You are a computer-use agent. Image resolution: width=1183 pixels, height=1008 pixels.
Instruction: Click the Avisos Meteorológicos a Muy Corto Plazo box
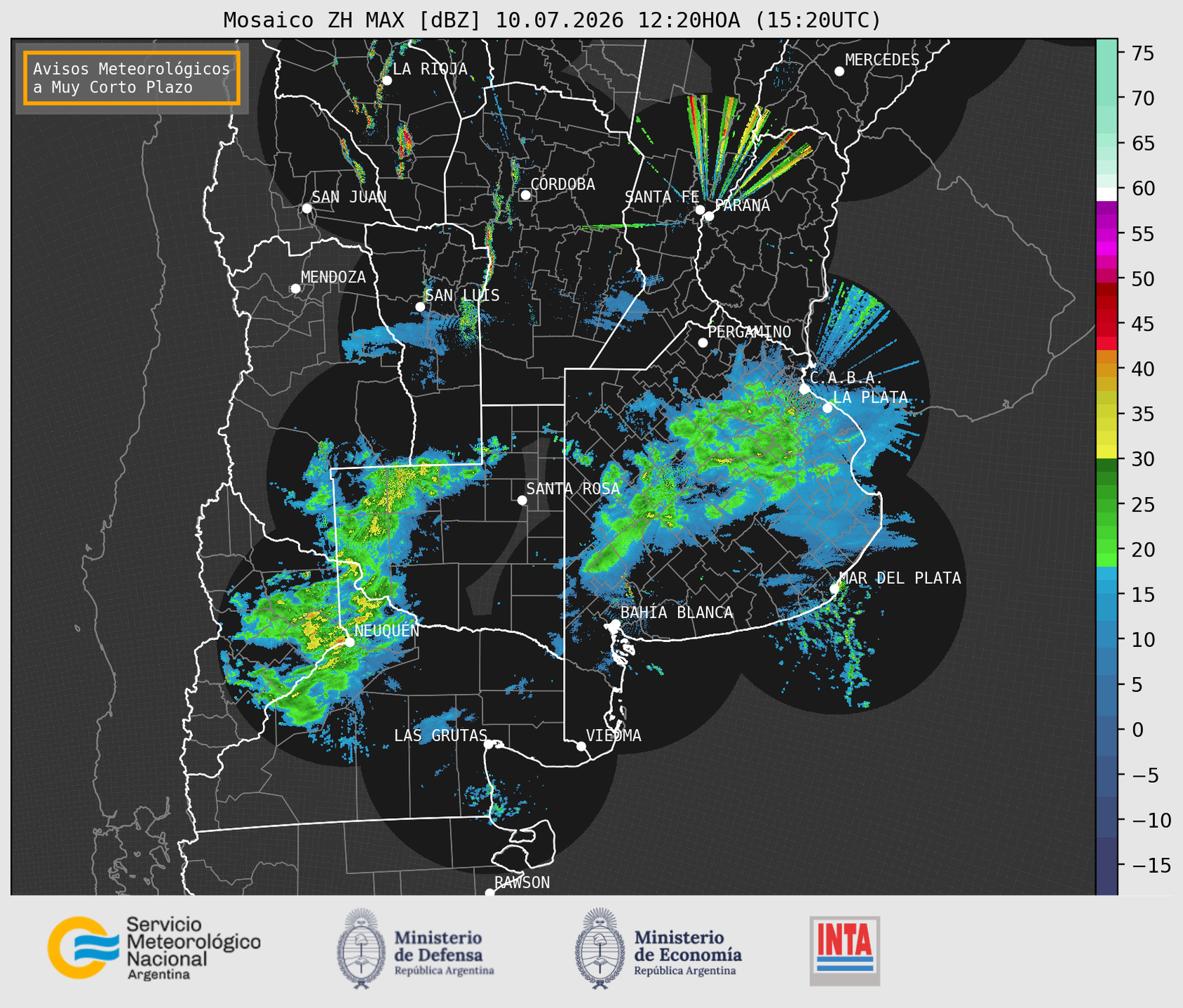click(132, 78)
